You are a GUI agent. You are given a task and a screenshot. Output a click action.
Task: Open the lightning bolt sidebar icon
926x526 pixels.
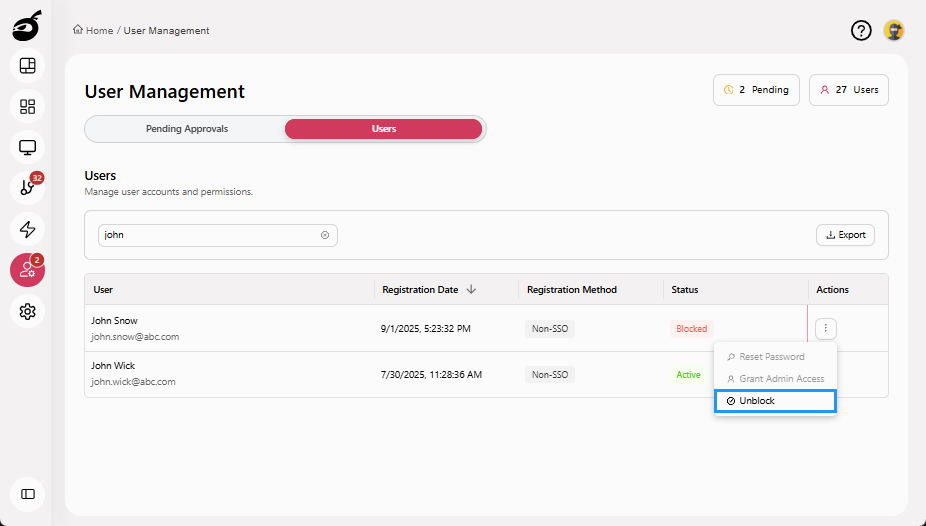tap(28, 229)
